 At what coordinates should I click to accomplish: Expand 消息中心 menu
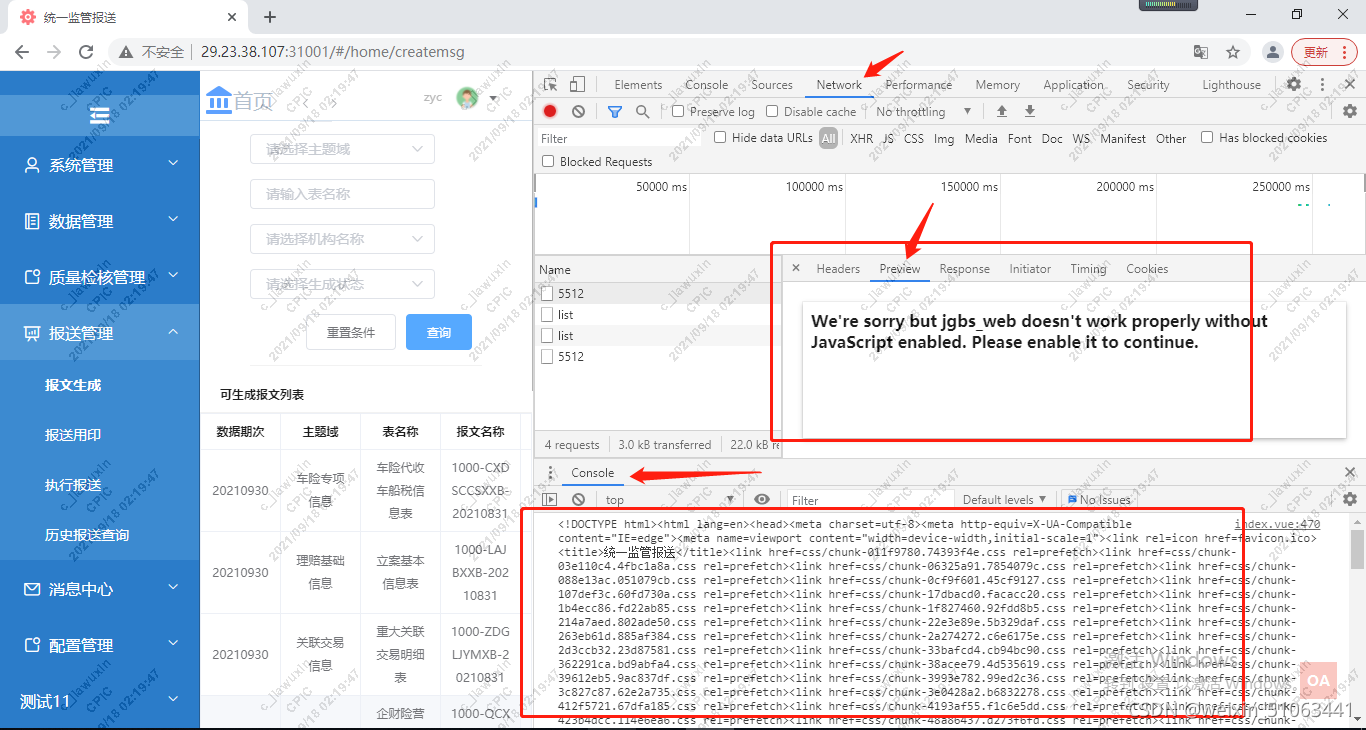pos(100,589)
